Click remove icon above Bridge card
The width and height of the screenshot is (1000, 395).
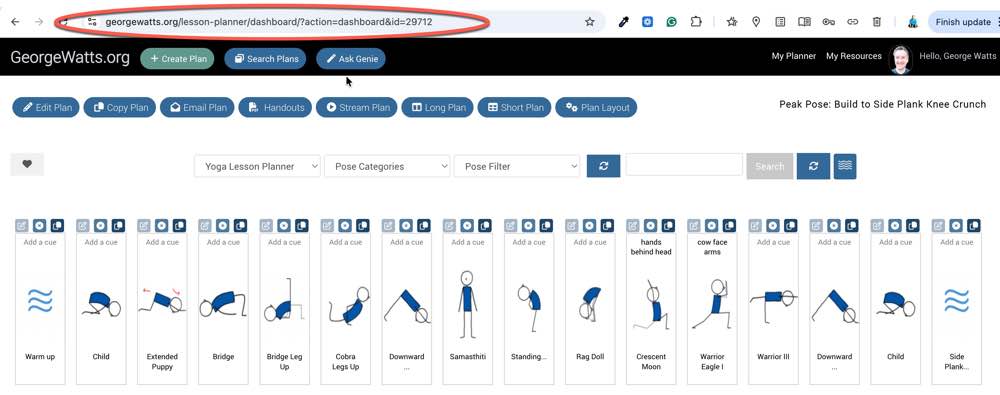223,225
